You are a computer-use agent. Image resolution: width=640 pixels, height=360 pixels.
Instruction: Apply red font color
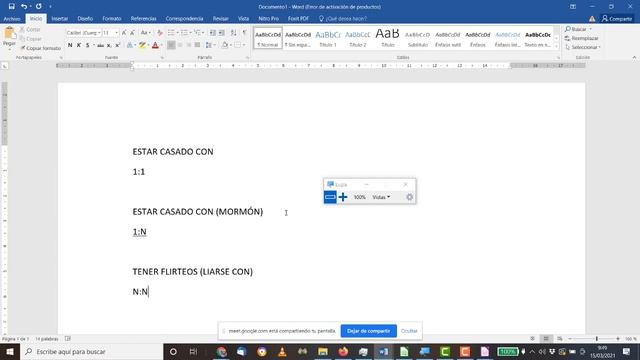(x=155, y=45)
